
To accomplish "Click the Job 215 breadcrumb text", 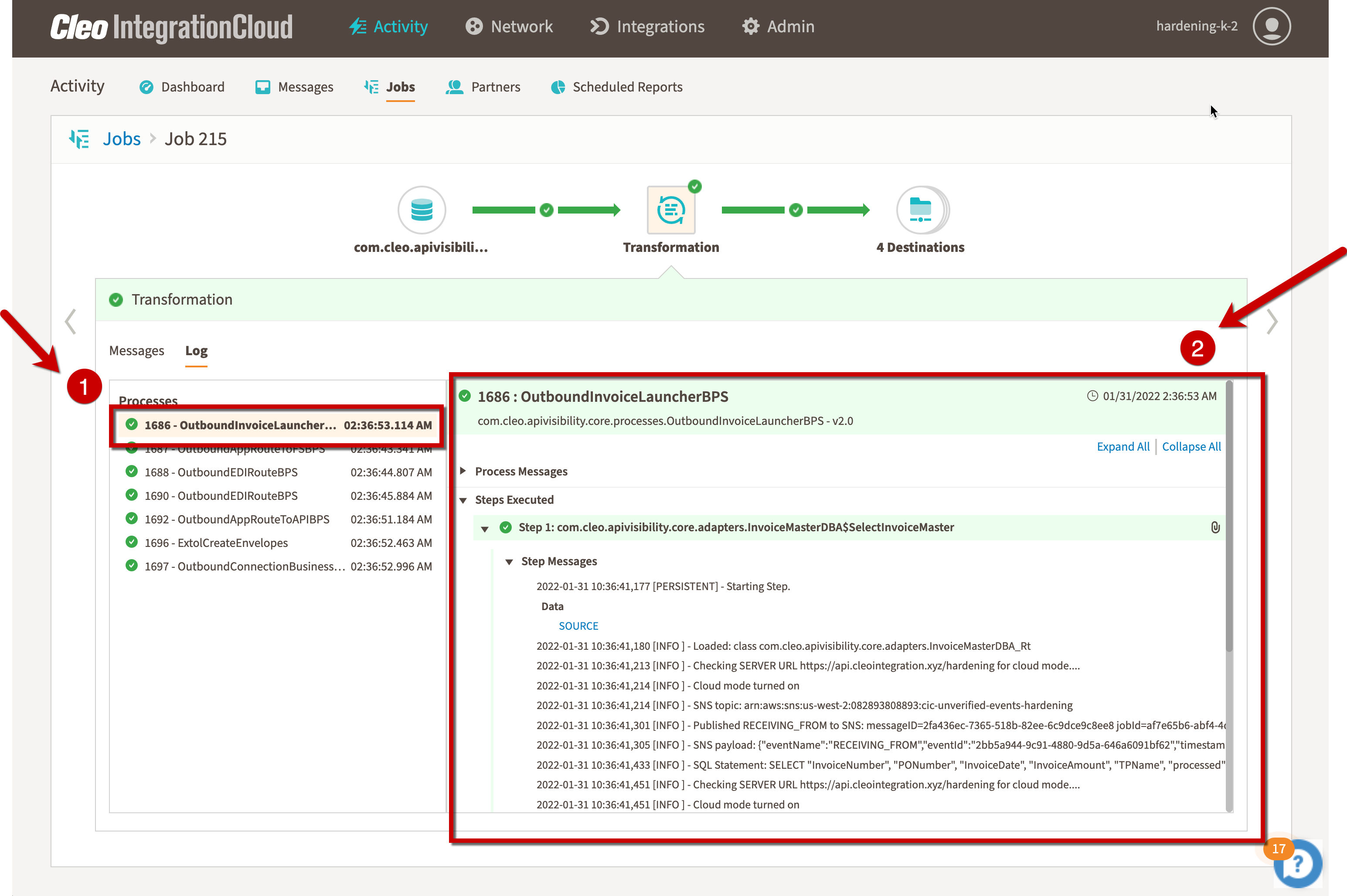I will click(195, 139).
